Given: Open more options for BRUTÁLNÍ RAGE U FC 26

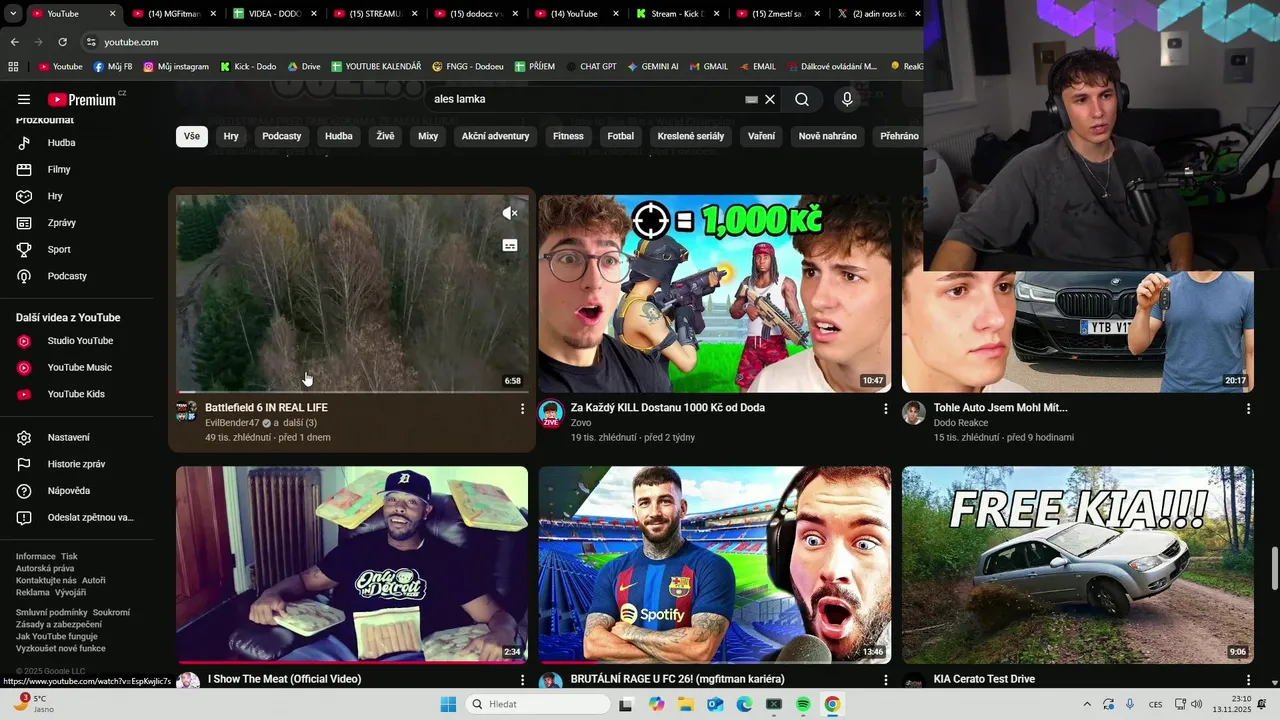Looking at the screenshot, I should pyautogui.click(x=885, y=680).
